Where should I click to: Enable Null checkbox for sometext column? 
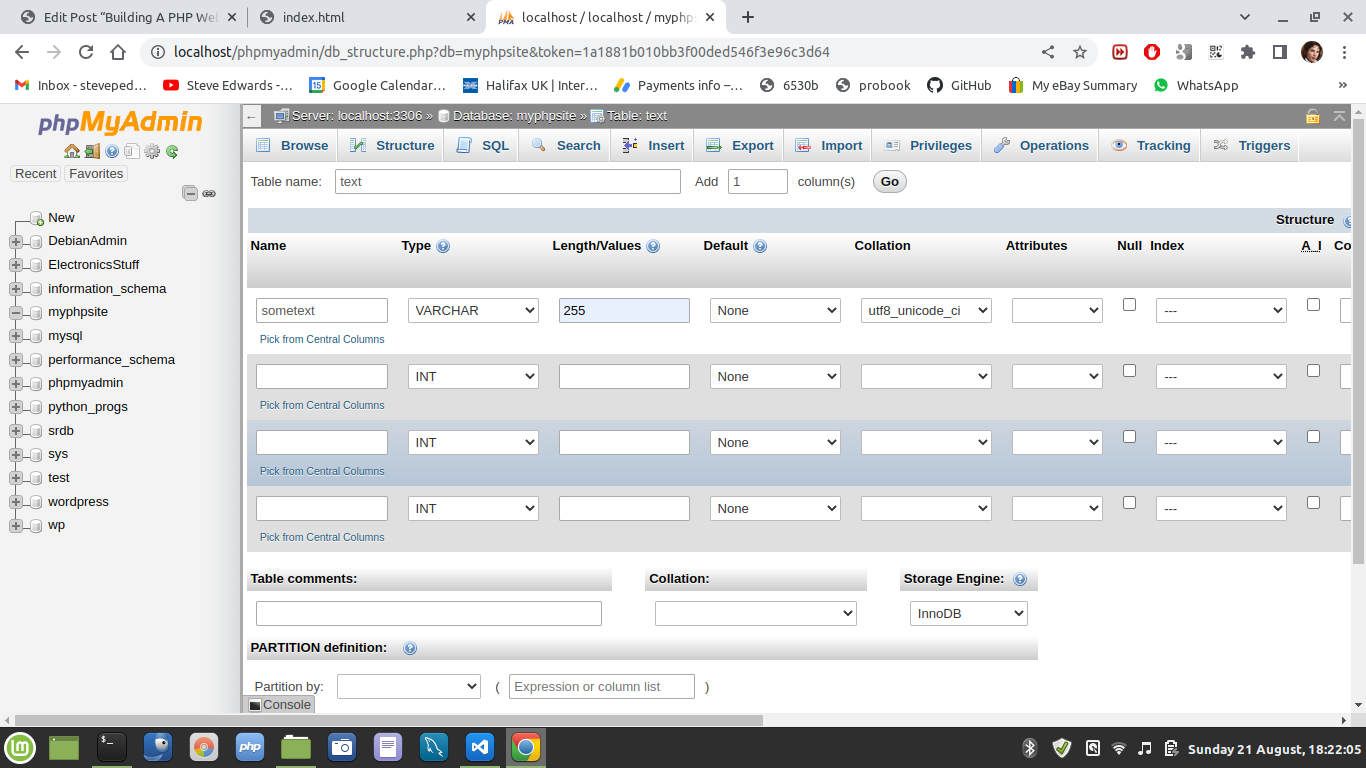(1129, 305)
